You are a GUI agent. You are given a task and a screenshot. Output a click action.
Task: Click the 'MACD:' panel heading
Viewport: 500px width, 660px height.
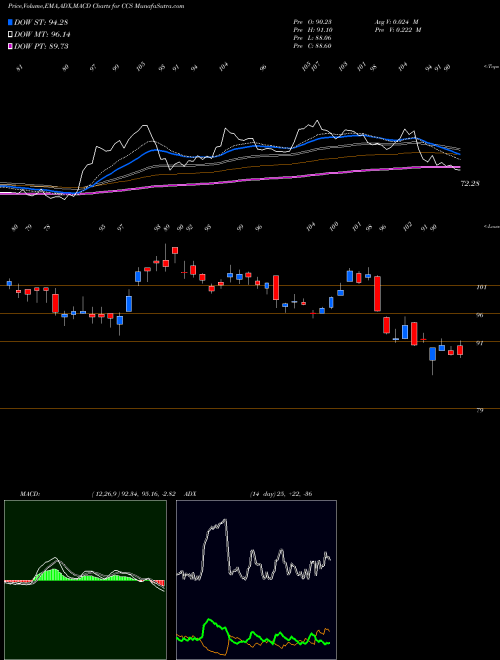click(x=29, y=494)
